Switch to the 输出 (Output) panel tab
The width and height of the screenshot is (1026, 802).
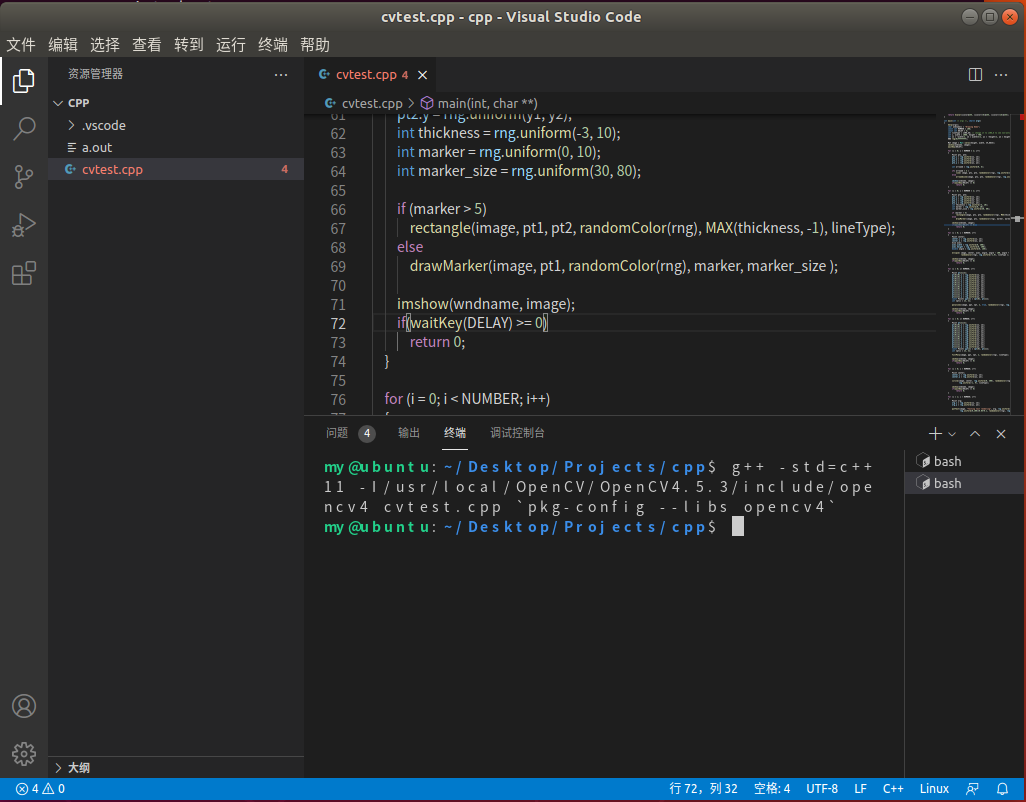[x=409, y=433]
